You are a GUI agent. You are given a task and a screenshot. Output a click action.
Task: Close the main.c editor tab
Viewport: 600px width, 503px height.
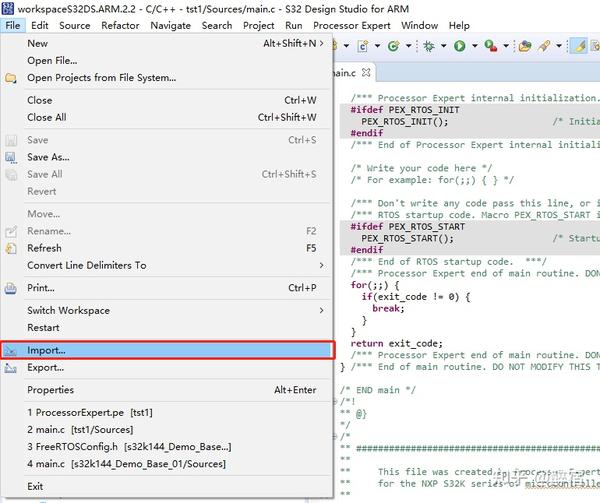[367, 72]
